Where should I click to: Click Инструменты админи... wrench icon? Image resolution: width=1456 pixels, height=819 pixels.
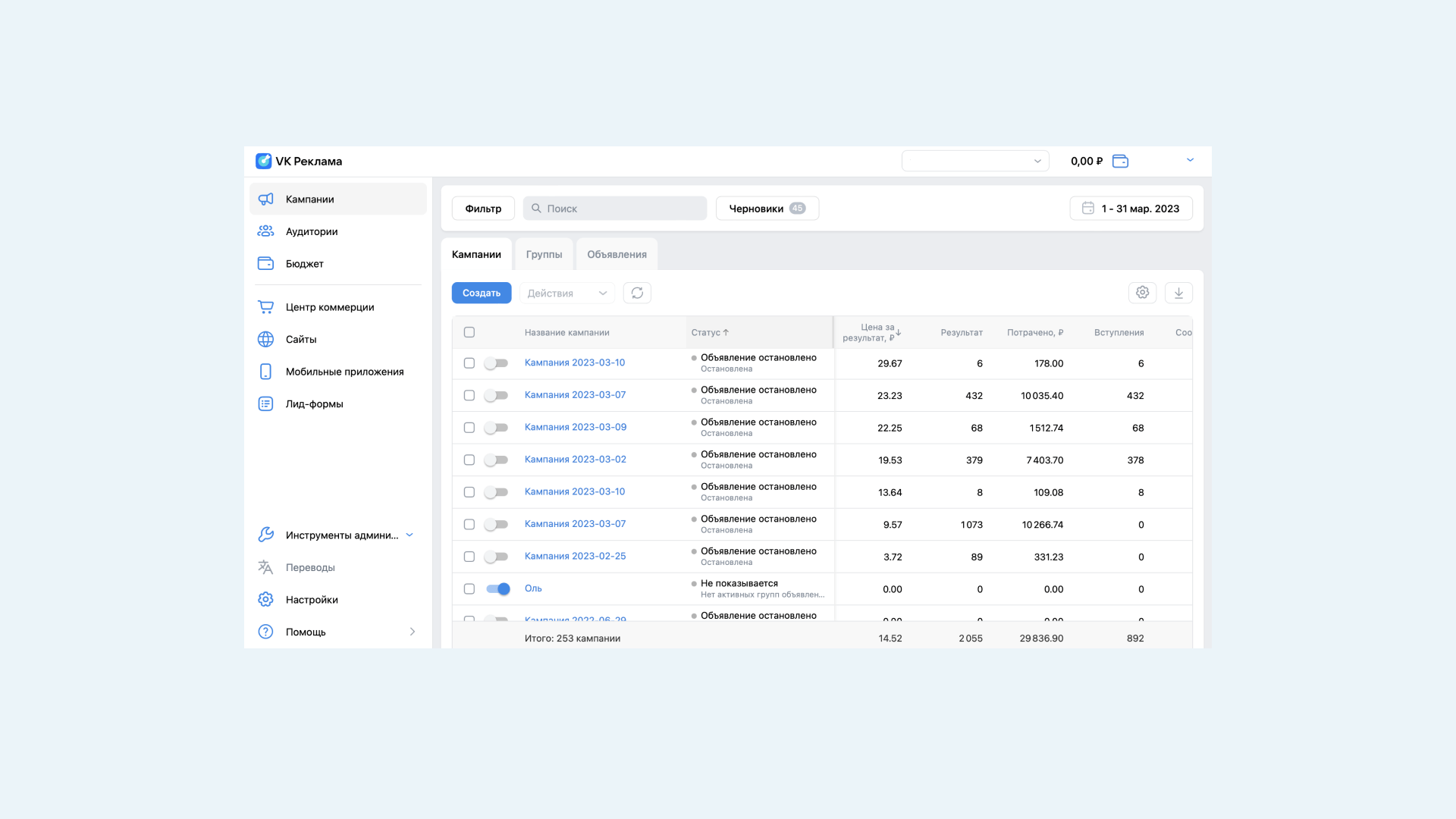[x=265, y=535]
